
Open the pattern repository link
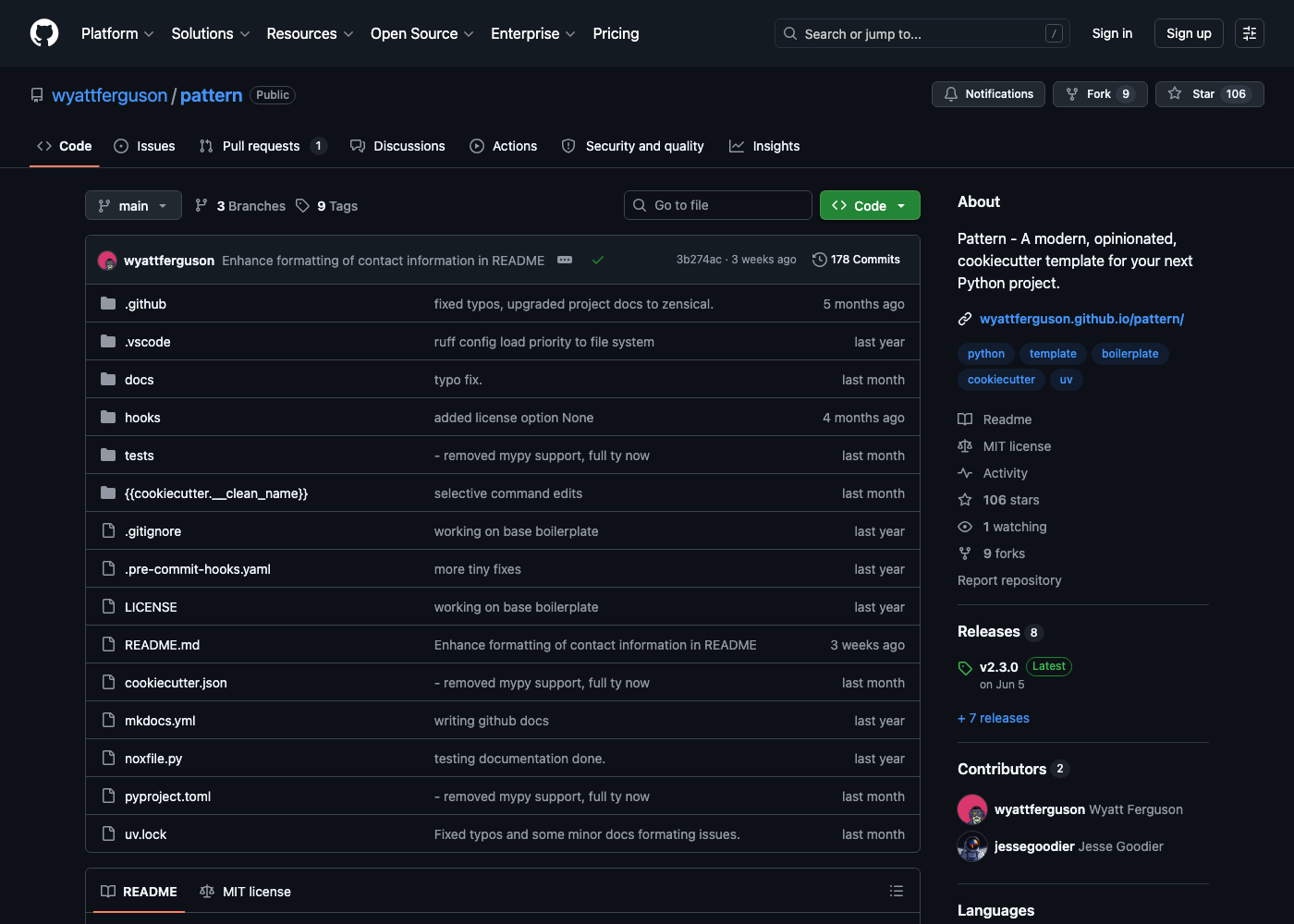[x=212, y=95]
